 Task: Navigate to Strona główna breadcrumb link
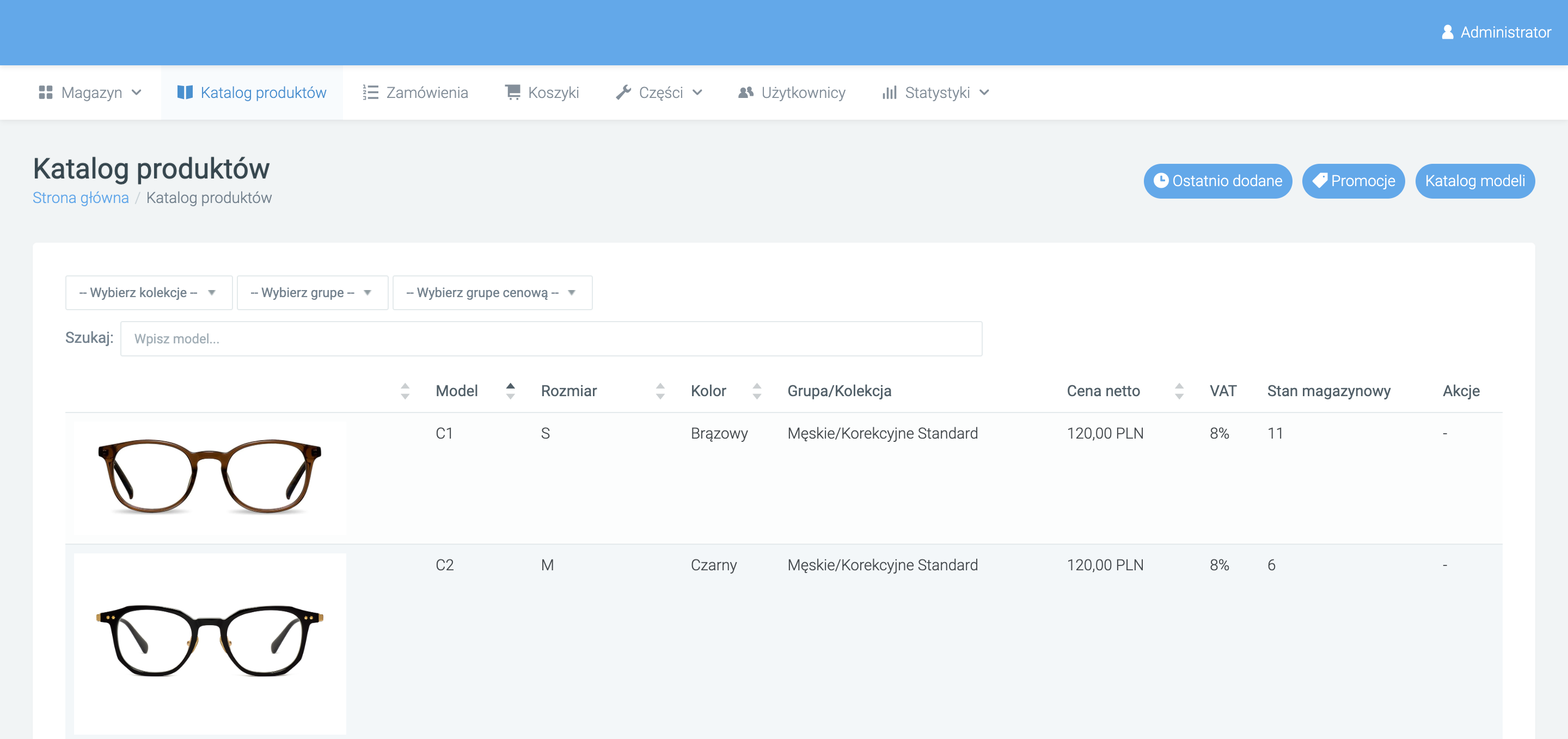tap(81, 198)
